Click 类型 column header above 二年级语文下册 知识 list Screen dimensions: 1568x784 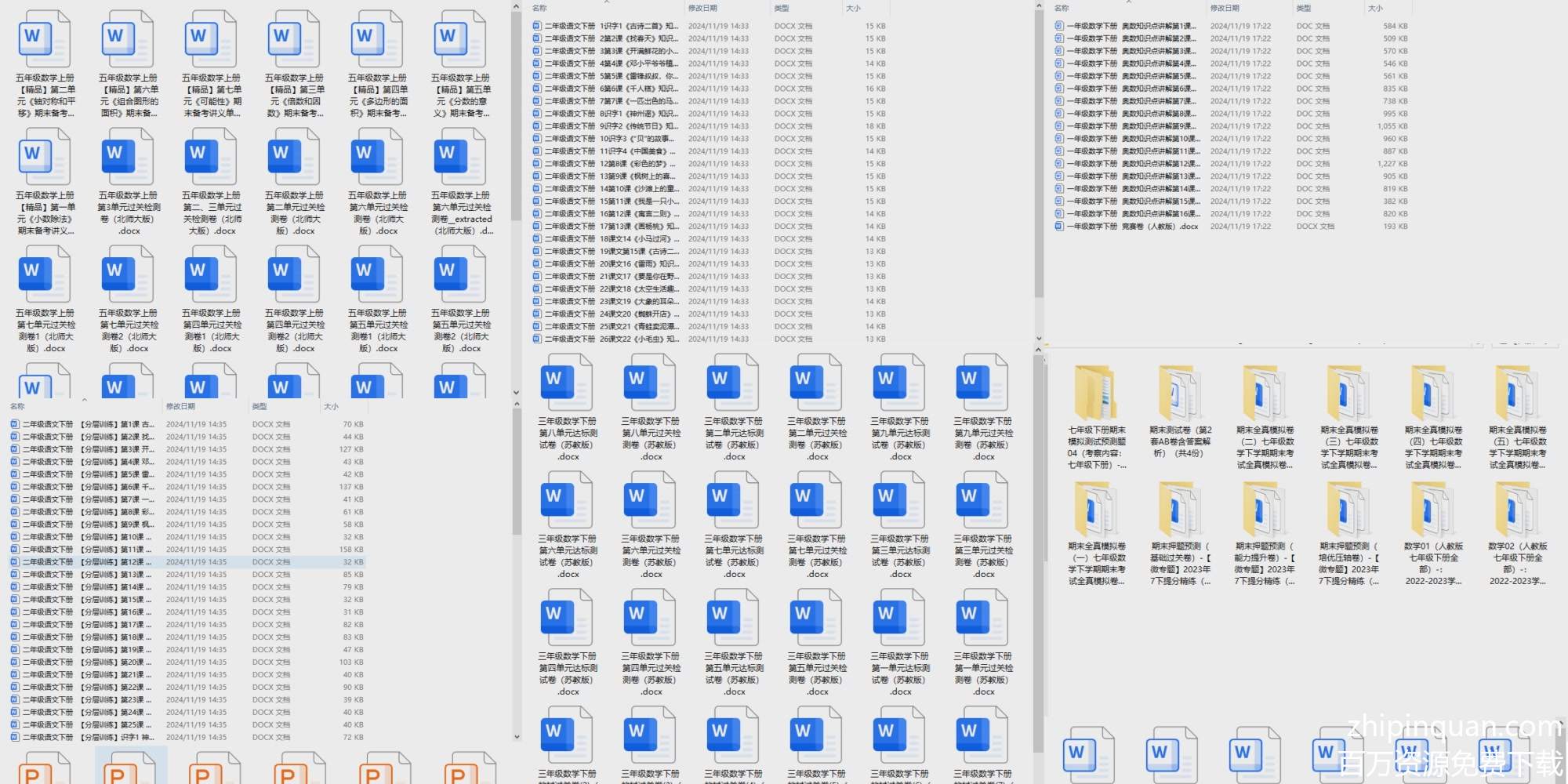(x=782, y=8)
